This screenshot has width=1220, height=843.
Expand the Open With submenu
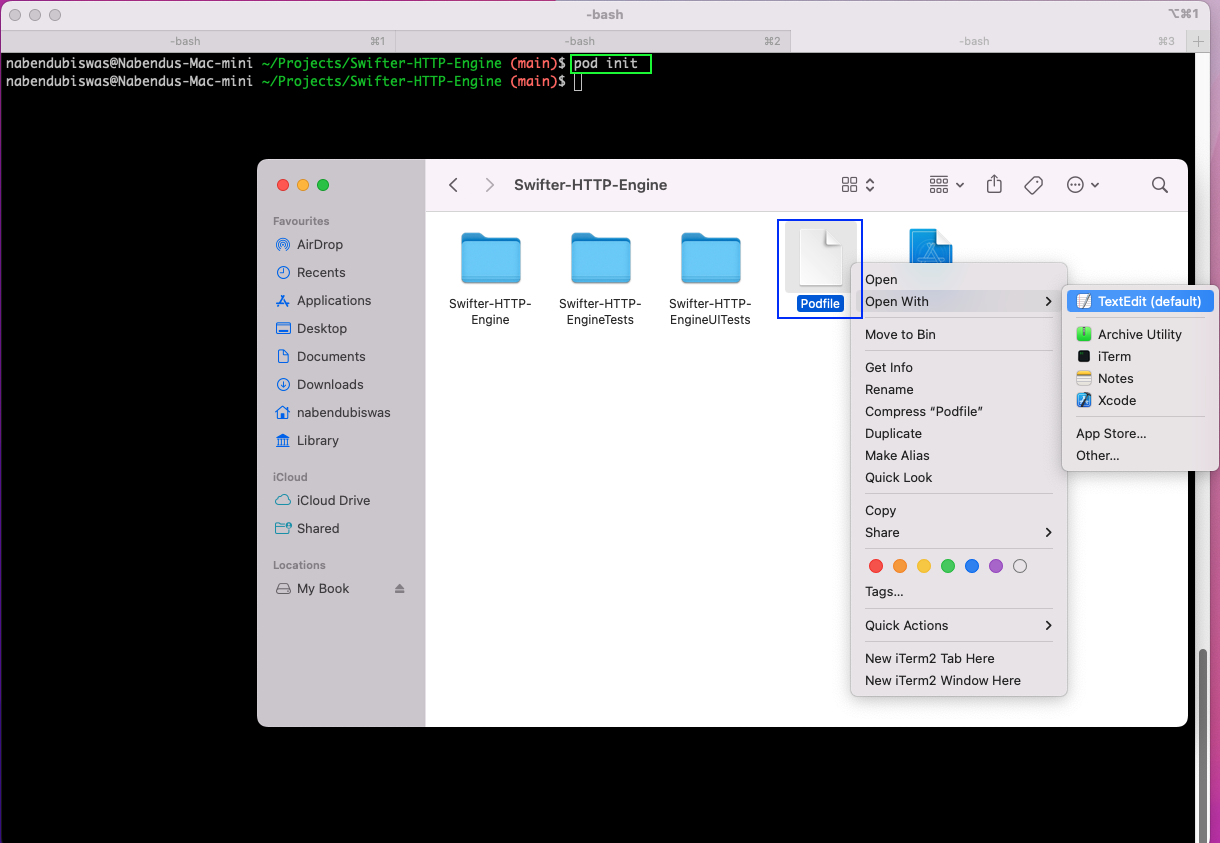(x=959, y=301)
